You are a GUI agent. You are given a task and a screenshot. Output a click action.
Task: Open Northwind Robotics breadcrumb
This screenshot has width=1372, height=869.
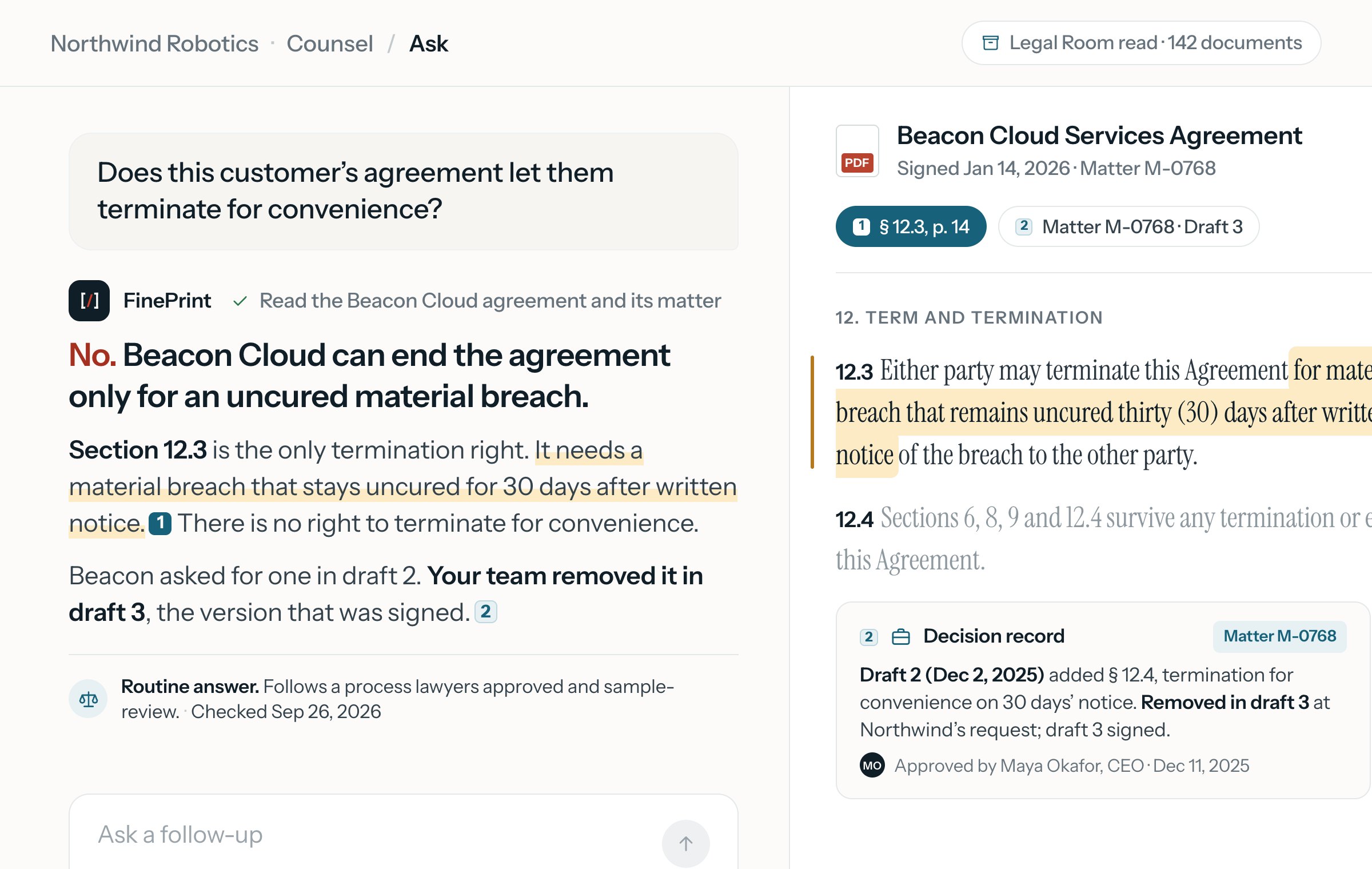[154, 43]
